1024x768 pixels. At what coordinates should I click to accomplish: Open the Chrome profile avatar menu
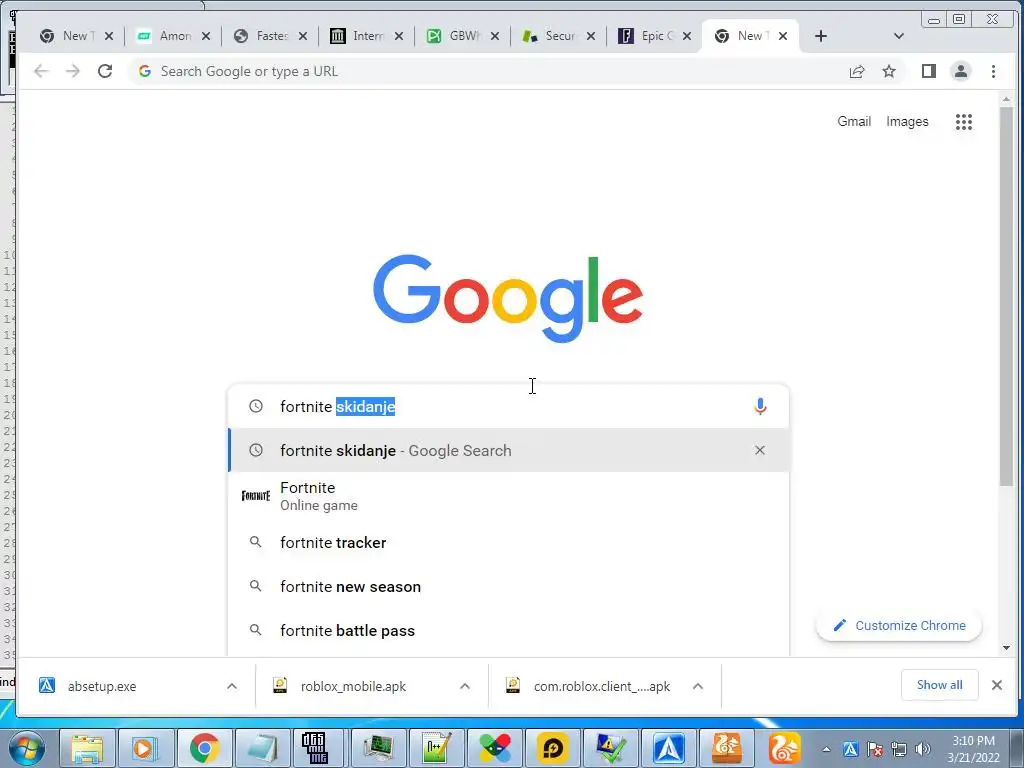961,71
